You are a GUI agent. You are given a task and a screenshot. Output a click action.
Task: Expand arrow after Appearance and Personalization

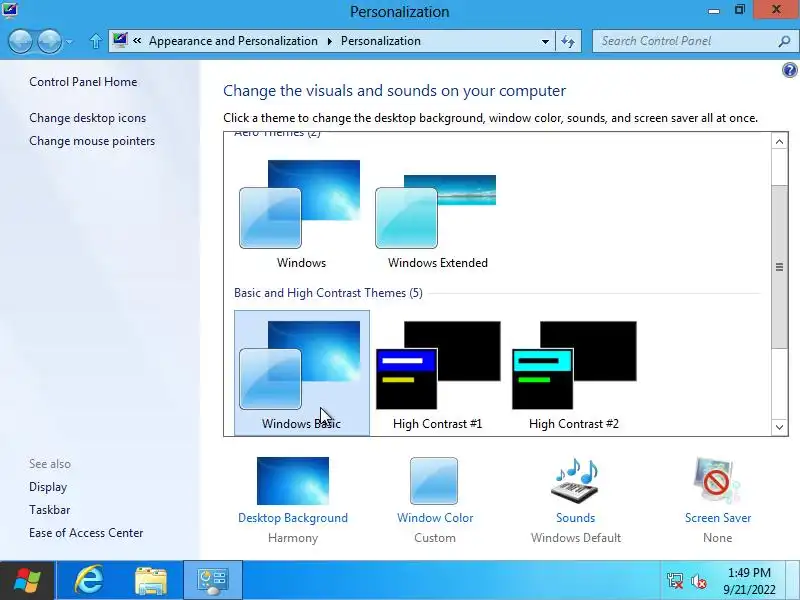click(330, 41)
